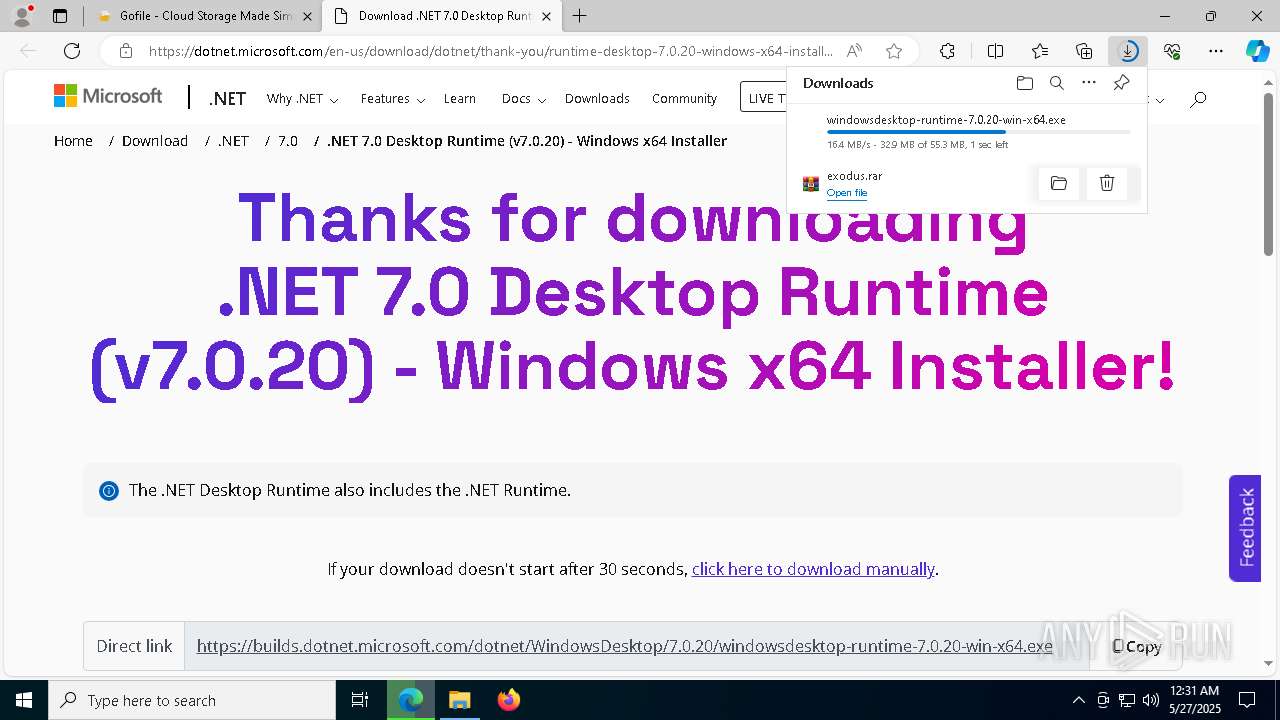Open Copilot sidebar
Screen dimensions: 1280x720
coord(1257,51)
